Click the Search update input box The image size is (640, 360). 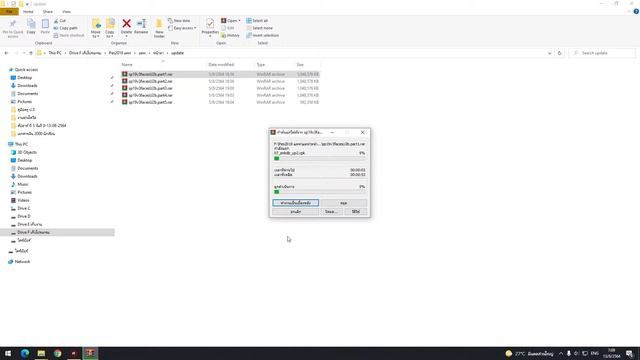coord(603,53)
